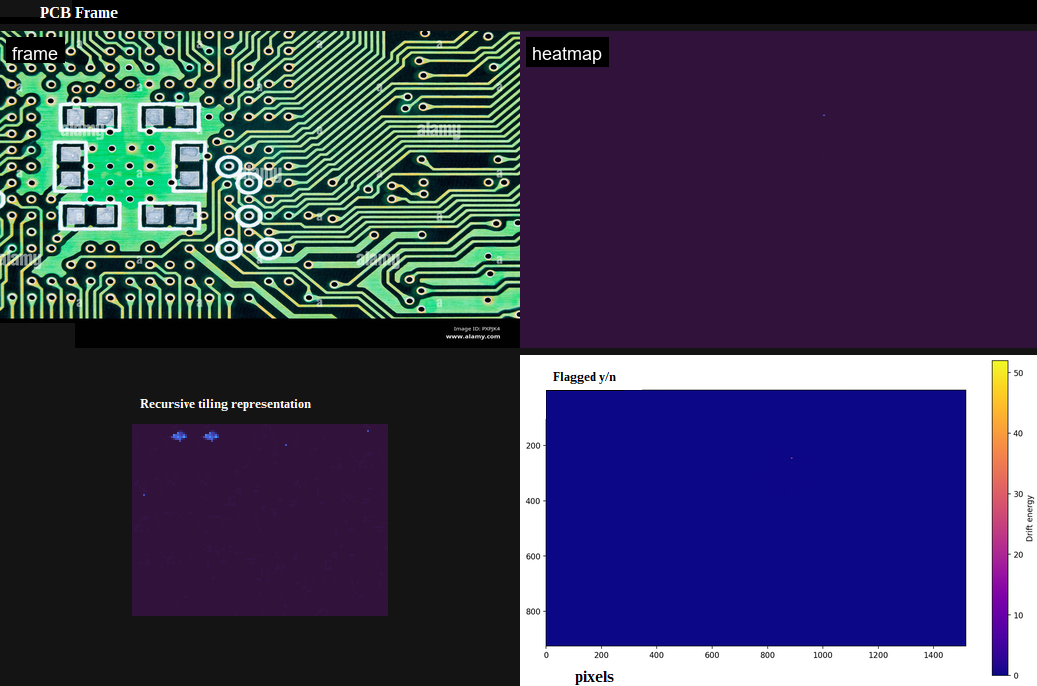Click the 'pixels' axis label
Image resolution: width=1037 pixels, height=686 pixels.
tap(594, 677)
